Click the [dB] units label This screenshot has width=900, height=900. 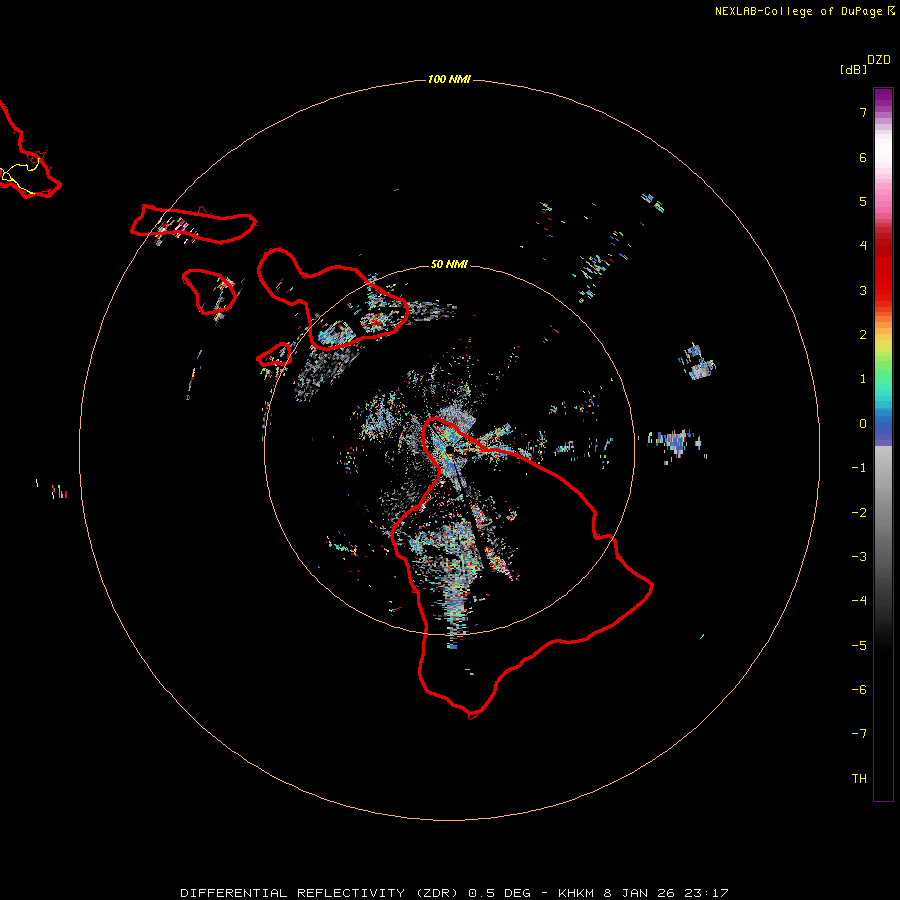[853, 69]
